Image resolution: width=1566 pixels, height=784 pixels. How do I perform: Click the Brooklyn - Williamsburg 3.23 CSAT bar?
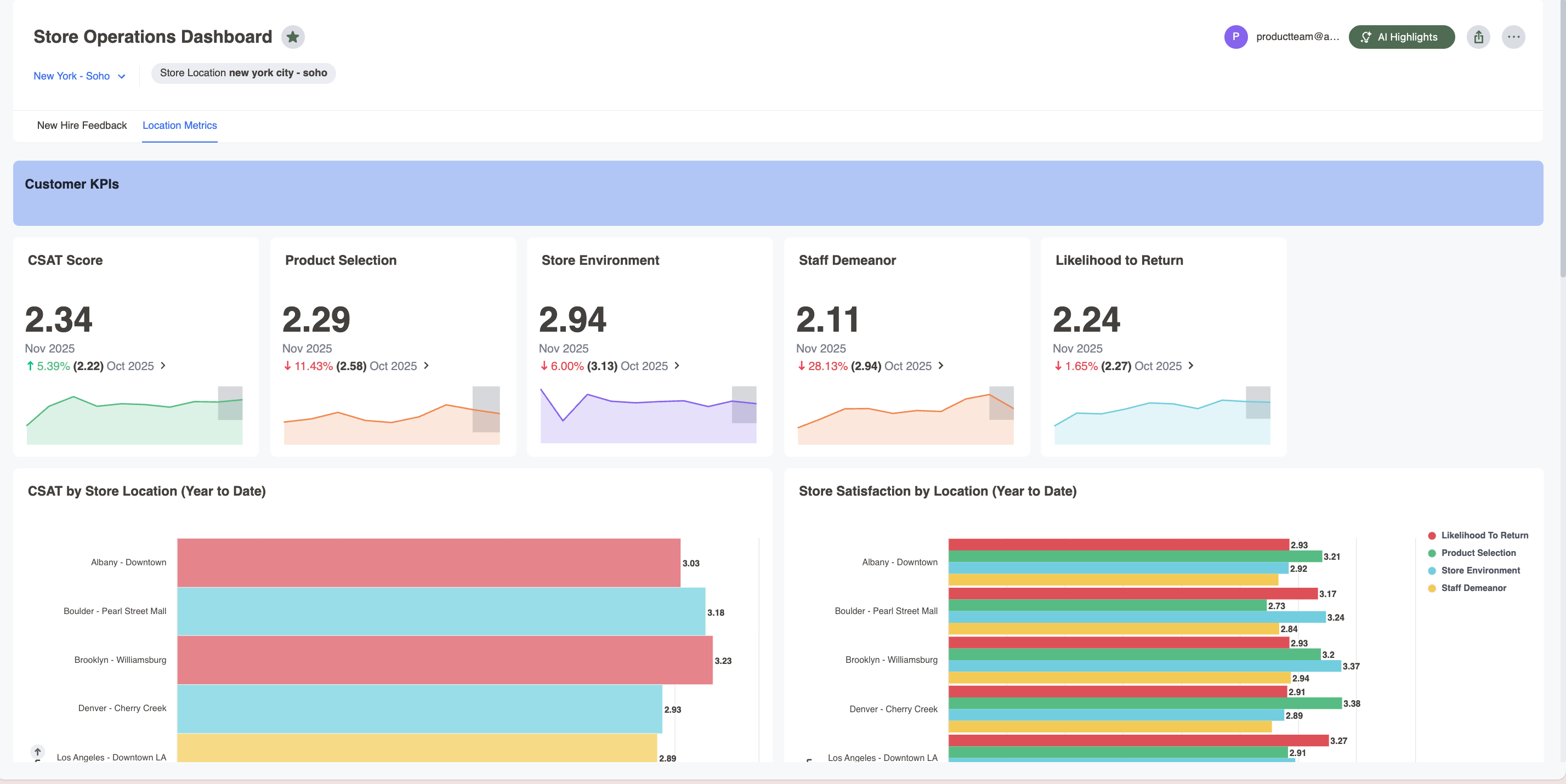(445, 660)
